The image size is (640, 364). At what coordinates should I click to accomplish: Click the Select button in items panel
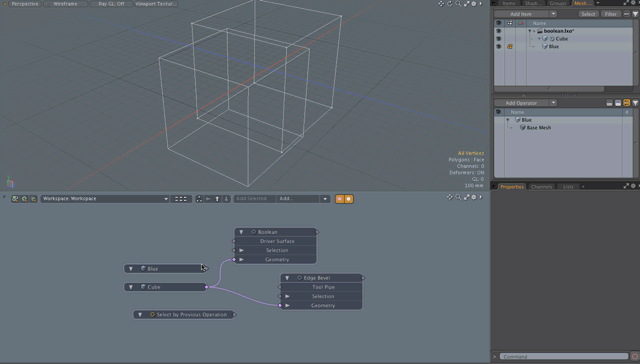coord(588,14)
